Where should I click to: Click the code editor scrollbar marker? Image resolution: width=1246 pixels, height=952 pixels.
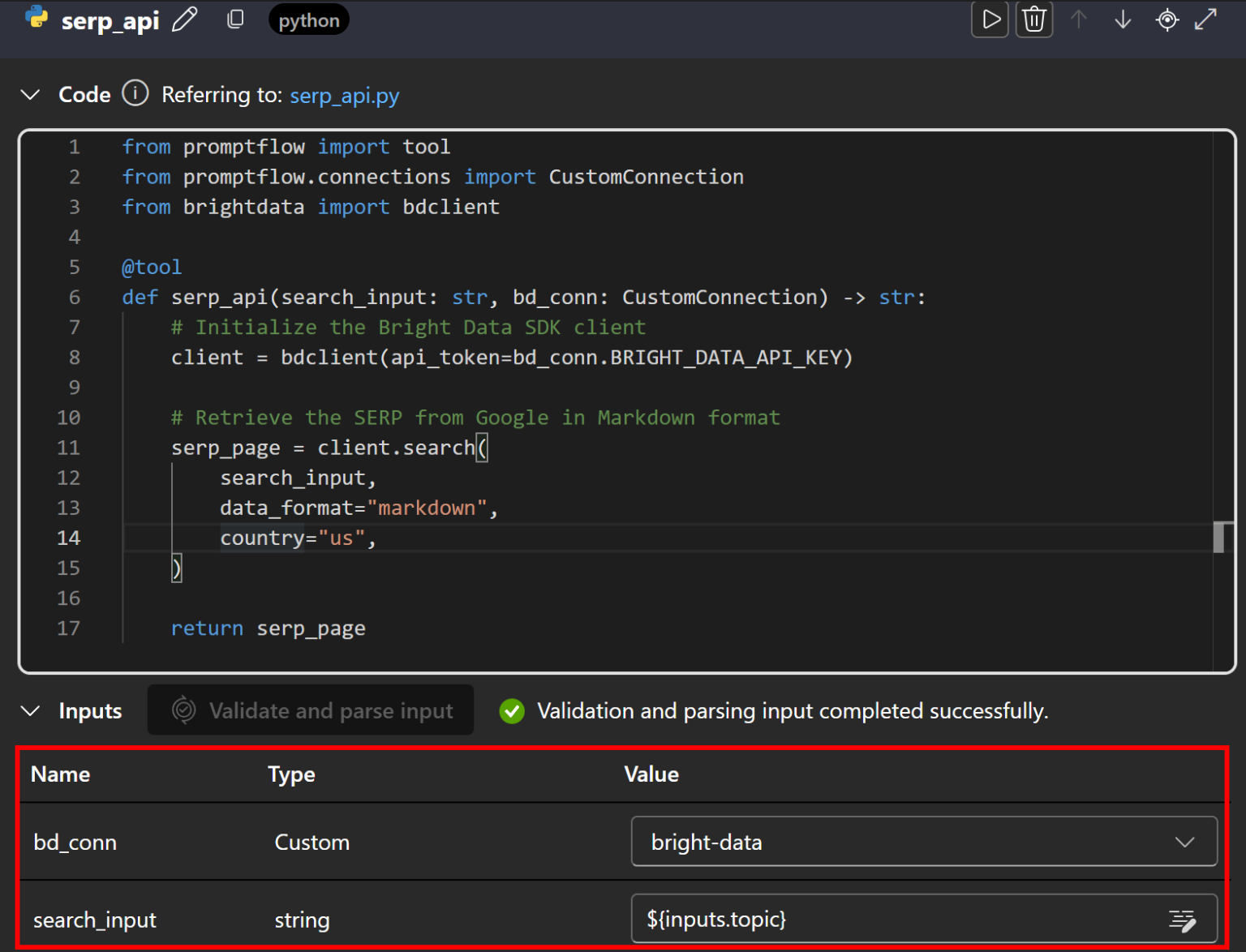(1218, 537)
